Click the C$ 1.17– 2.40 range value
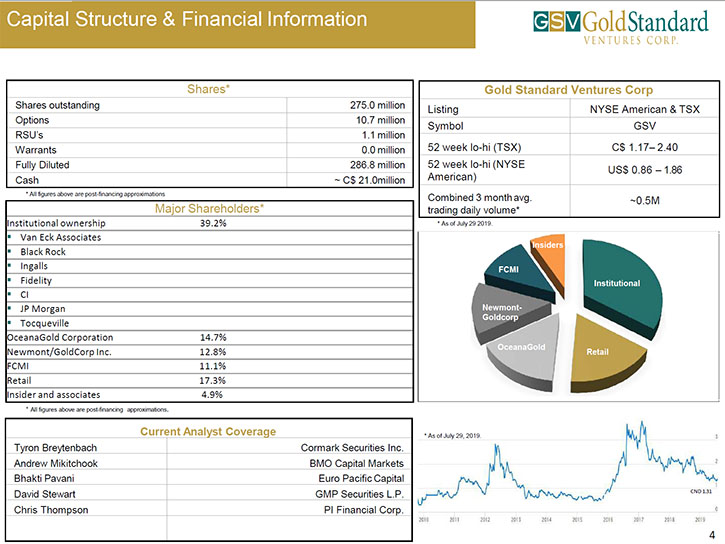 tap(645, 147)
